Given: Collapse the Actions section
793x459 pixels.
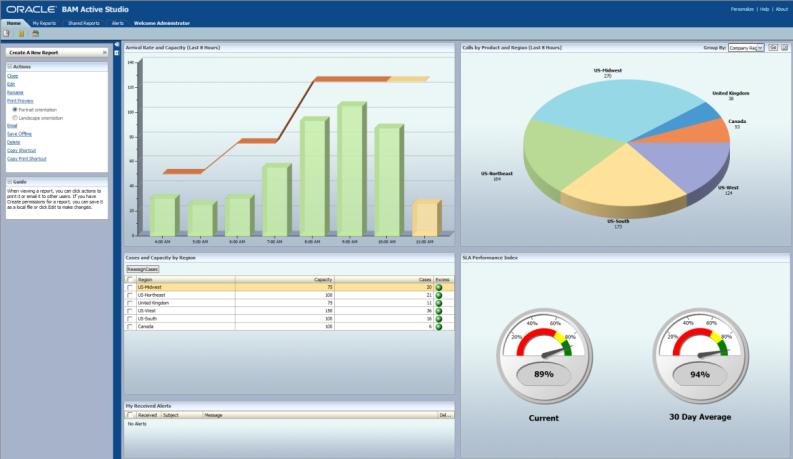Looking at the screenshot, I should [x=10, y=66].
